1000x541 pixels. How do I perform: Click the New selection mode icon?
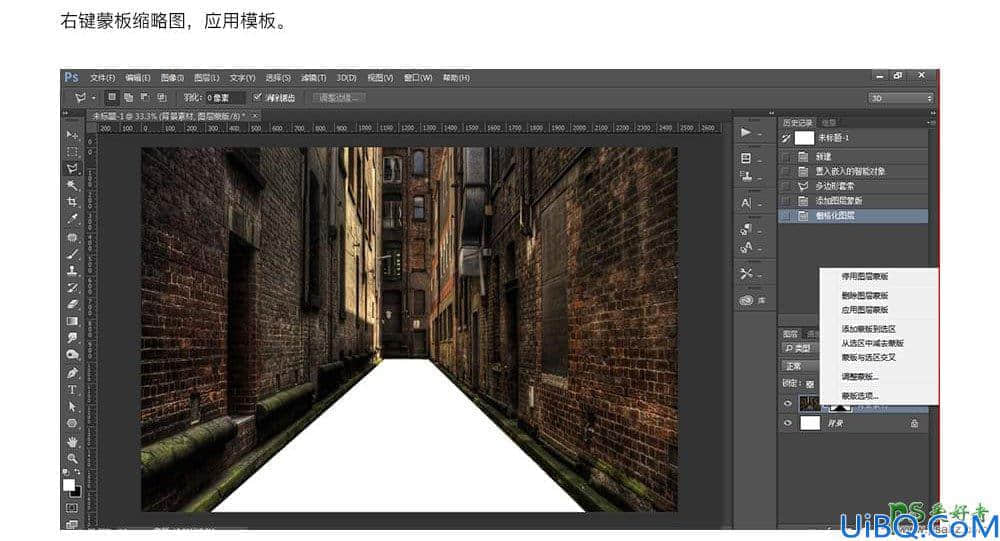112,98
